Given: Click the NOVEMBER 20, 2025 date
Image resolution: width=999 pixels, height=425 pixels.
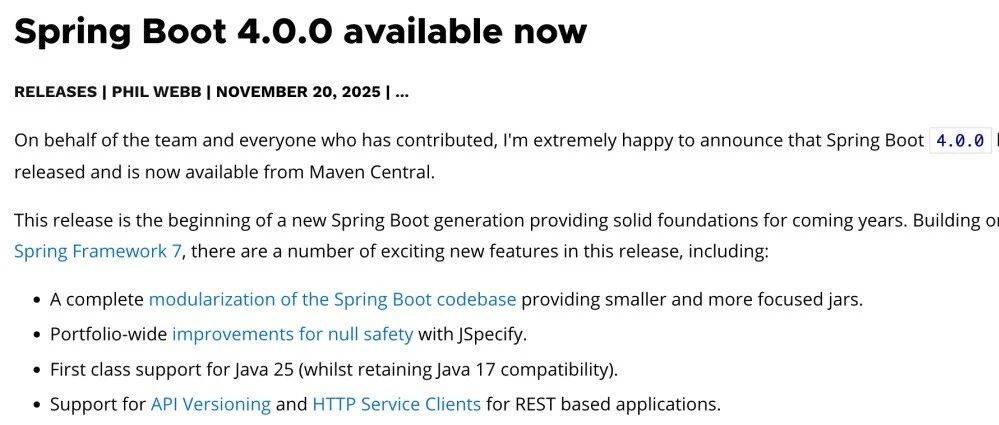Looking at the screenshot, I should (298, 92).
